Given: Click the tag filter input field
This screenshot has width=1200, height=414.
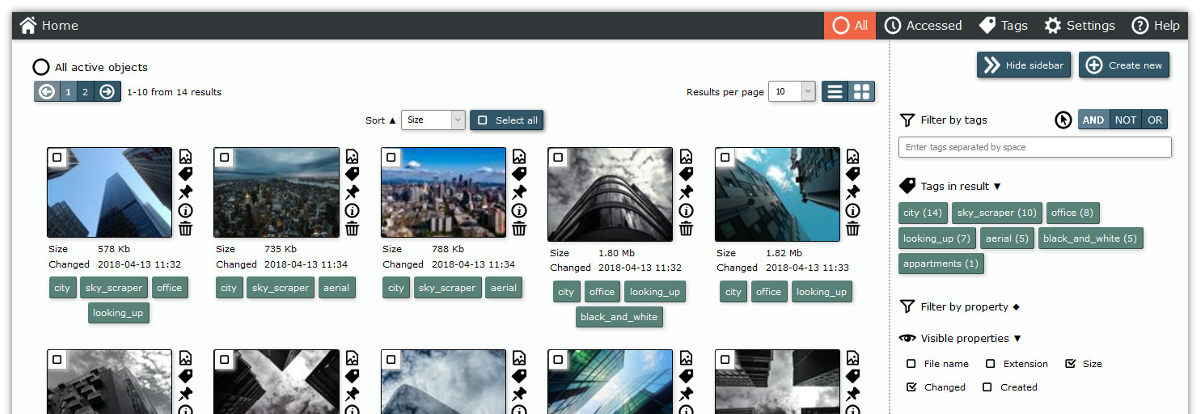Looking at the screenshot, I should click(1034, 147).
